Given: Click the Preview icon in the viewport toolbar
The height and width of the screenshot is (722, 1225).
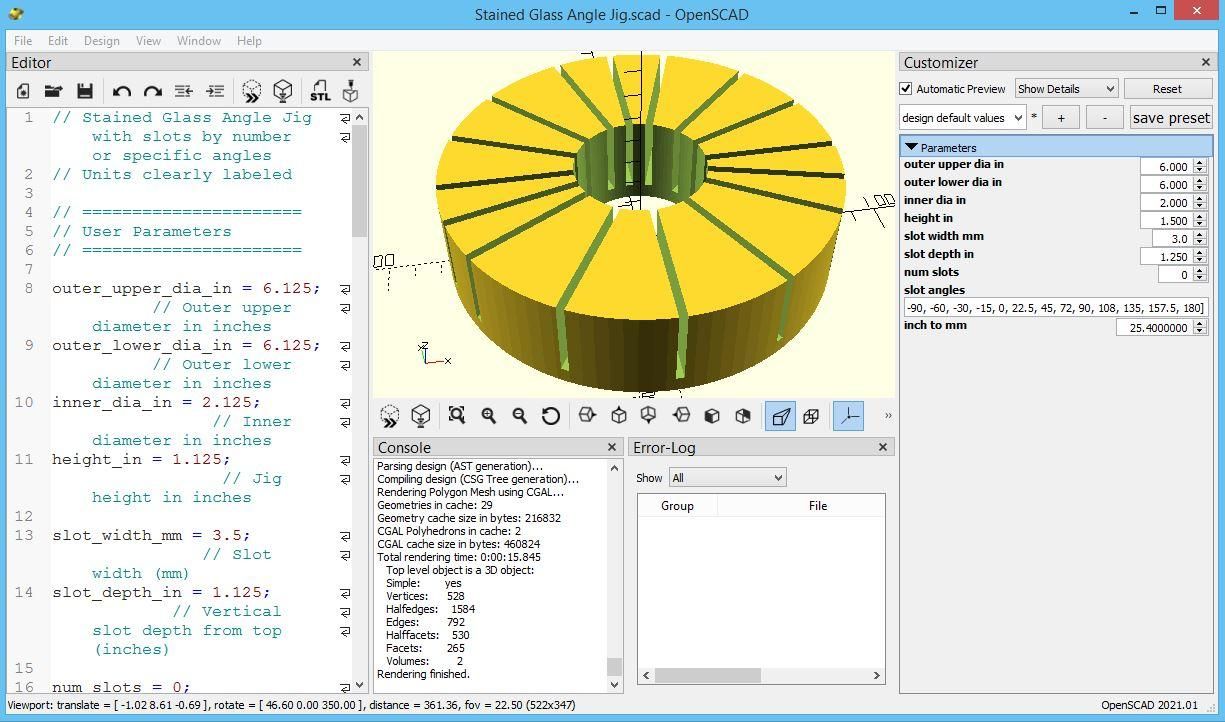Looking at the screenshot, I should click(390, 416).
